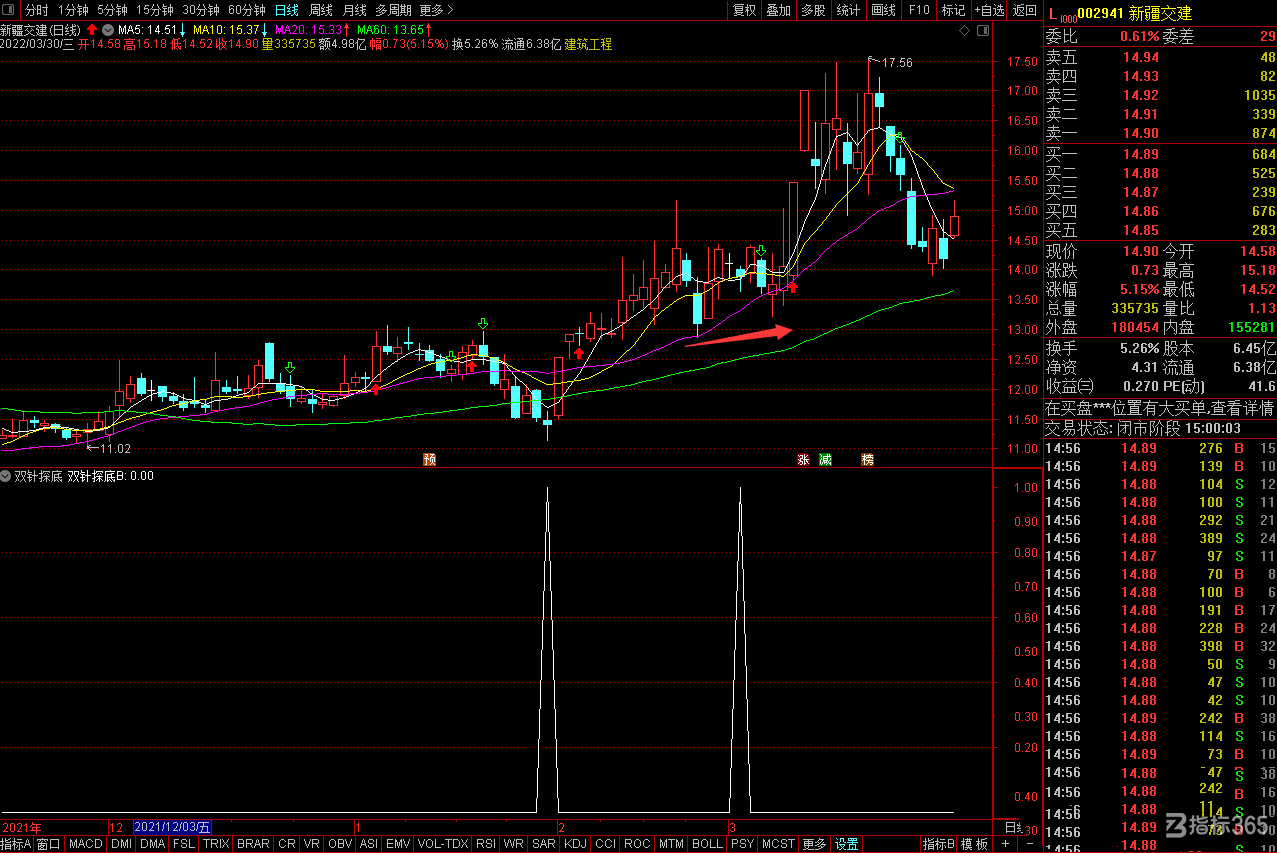Open the 多周期 multi-period view
1277x853 pixels.
point(394,10)
